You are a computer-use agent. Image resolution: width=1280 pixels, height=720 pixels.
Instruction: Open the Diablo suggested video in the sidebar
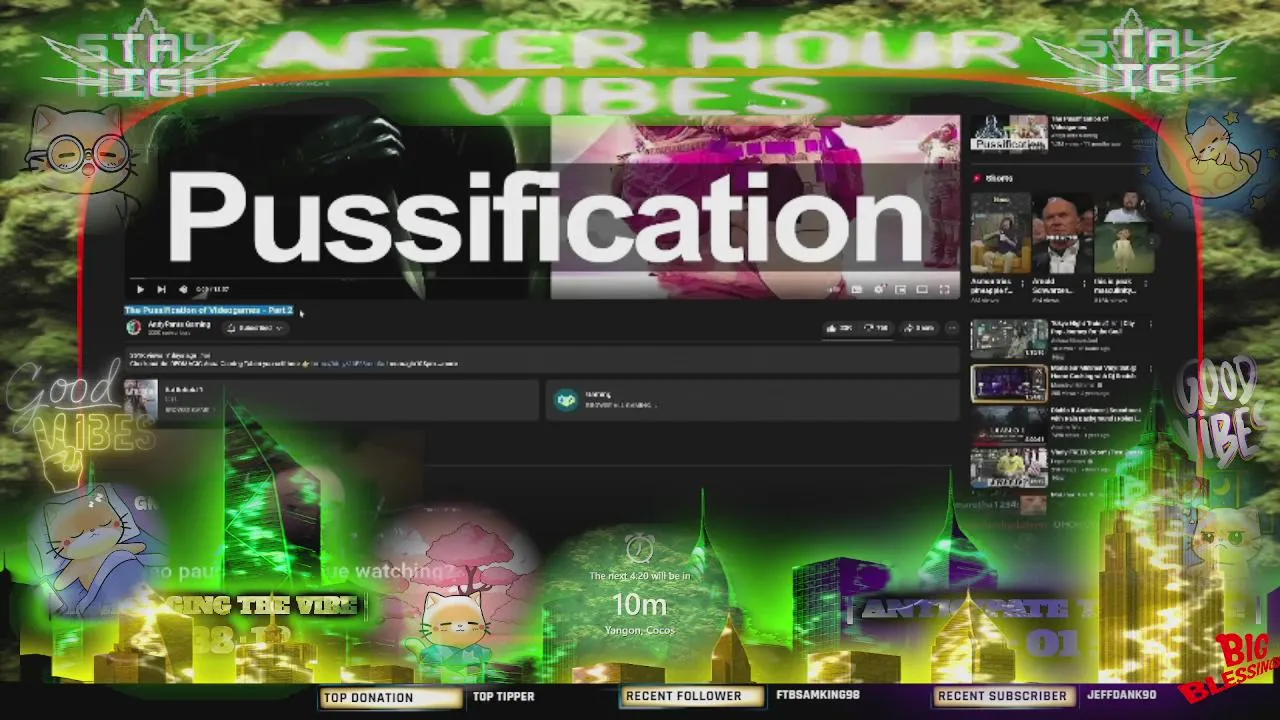[x=1009, y=427]
